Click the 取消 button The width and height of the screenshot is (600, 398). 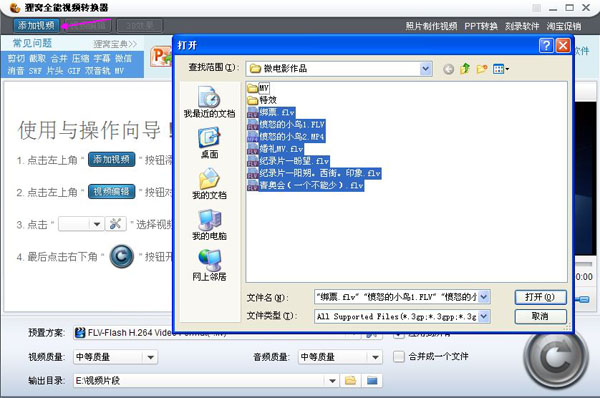coord(540,316)
